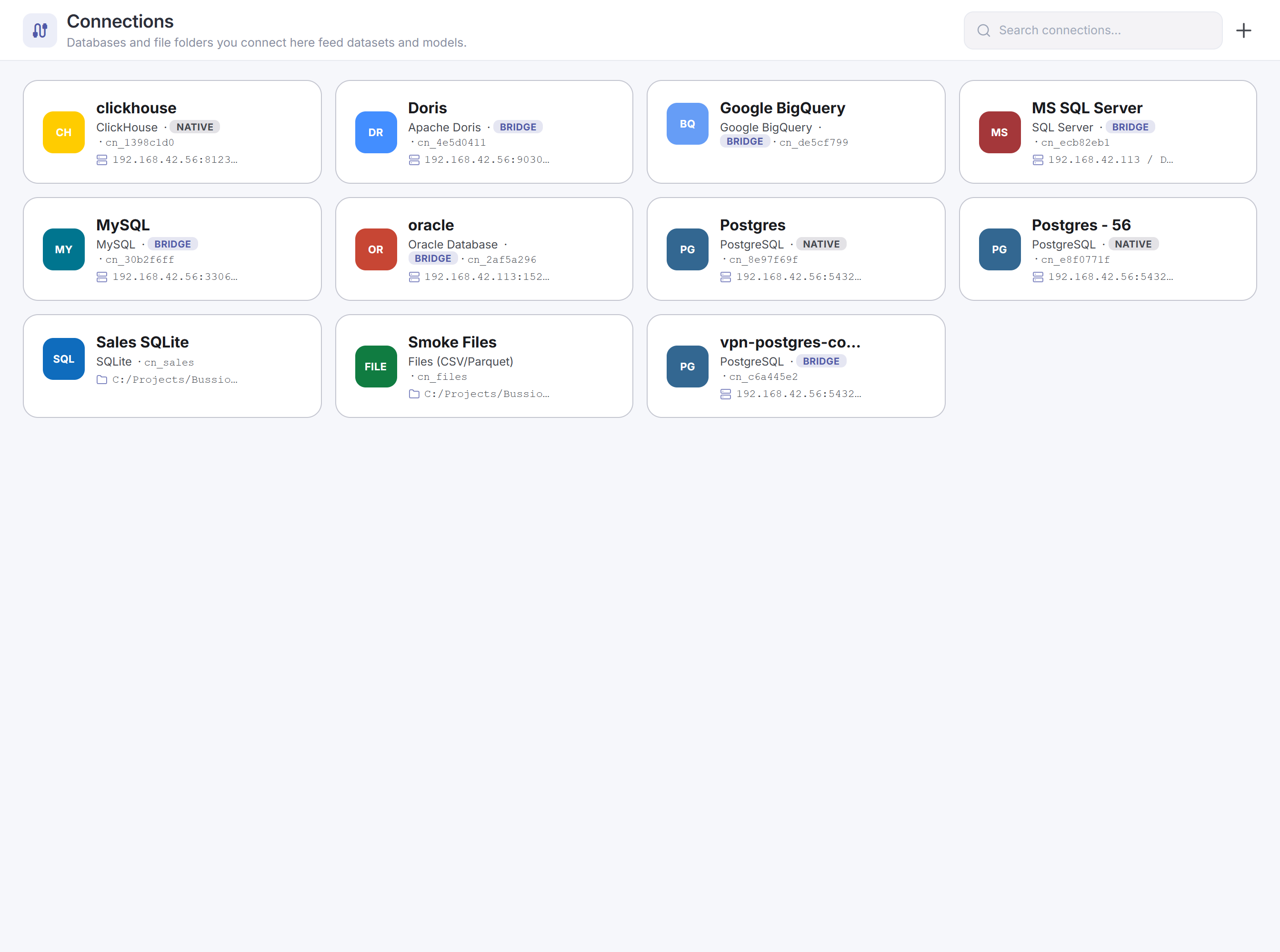Click the connection ID cn_e8f0771f
The image size is (1280, 952).
click(x=1075, y=259)
